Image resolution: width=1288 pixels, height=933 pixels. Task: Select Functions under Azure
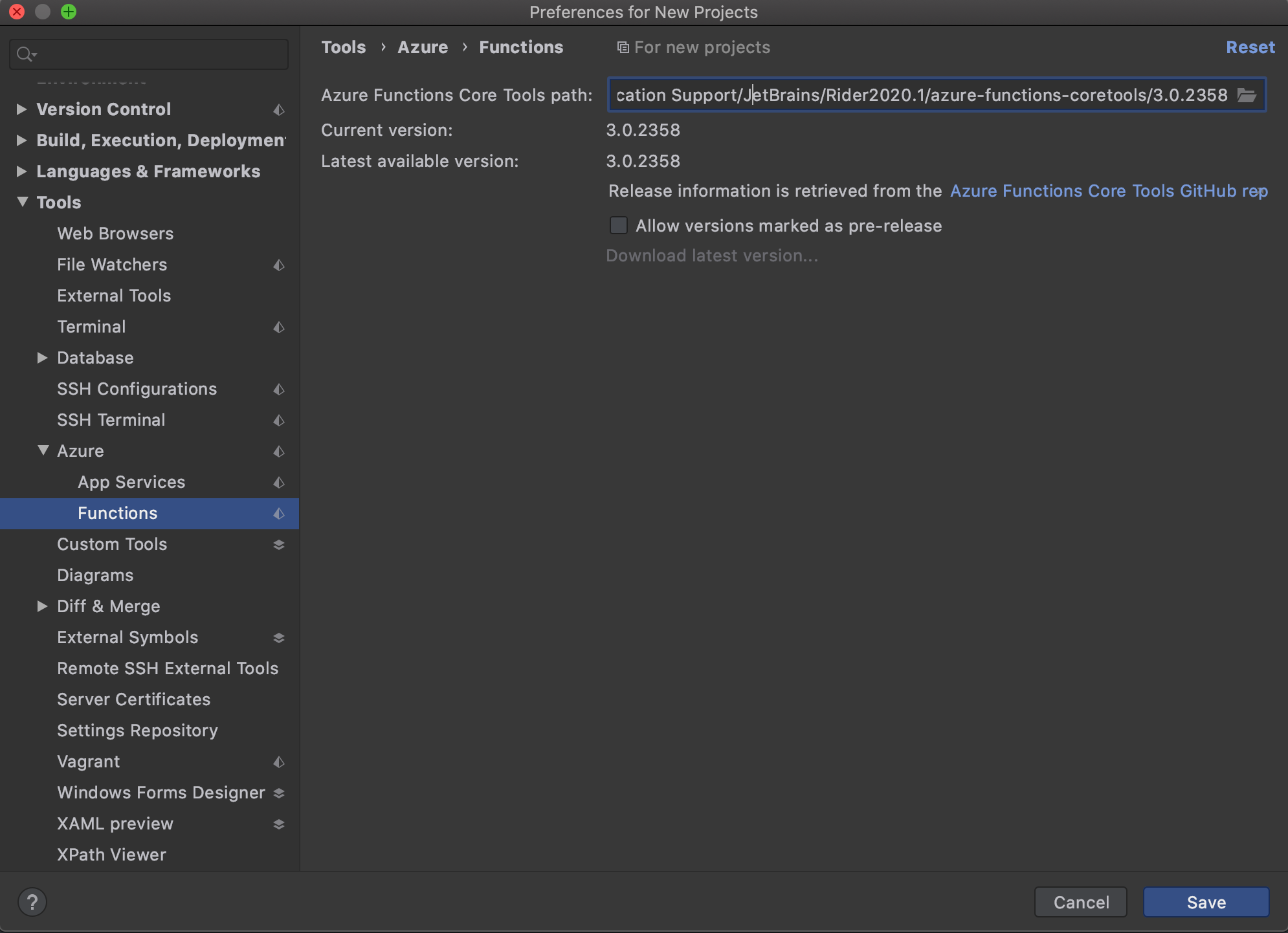[x=117, y=513]
